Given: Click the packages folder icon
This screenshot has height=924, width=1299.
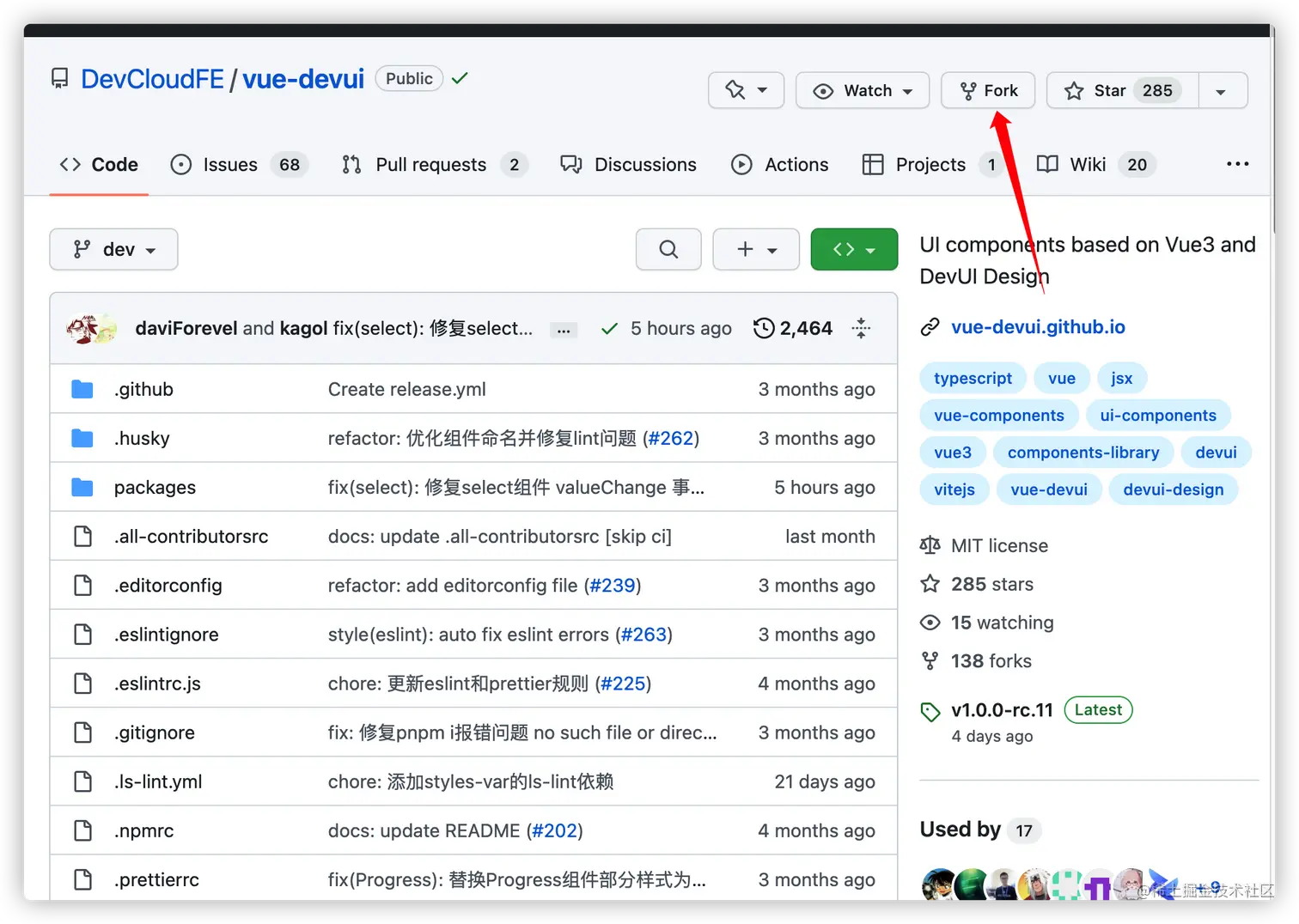Looking at the screenshot, I should [x=82, y=487].
